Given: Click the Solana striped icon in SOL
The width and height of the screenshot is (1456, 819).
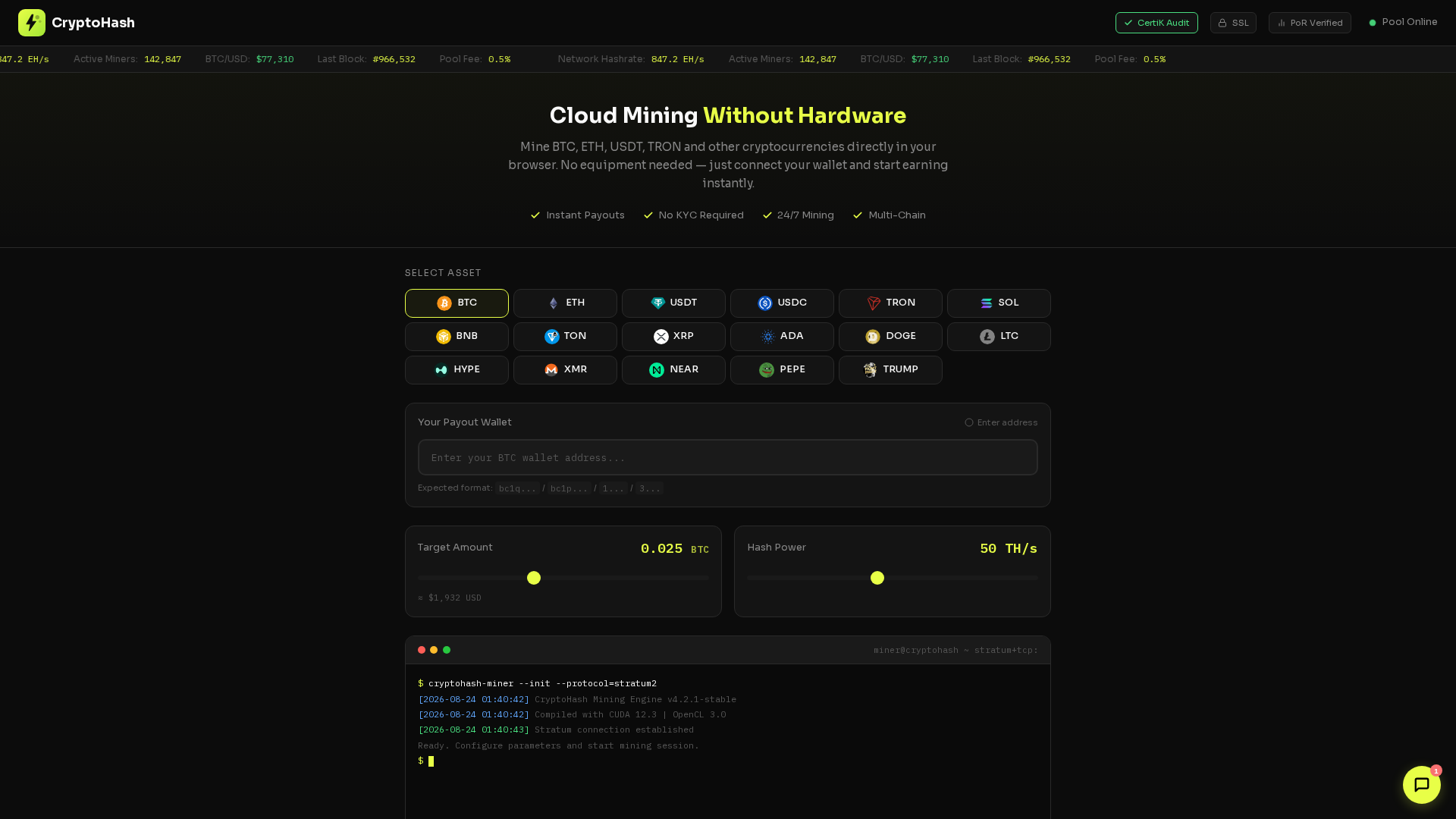Looking at the screenshot, I should pos(986,303).
